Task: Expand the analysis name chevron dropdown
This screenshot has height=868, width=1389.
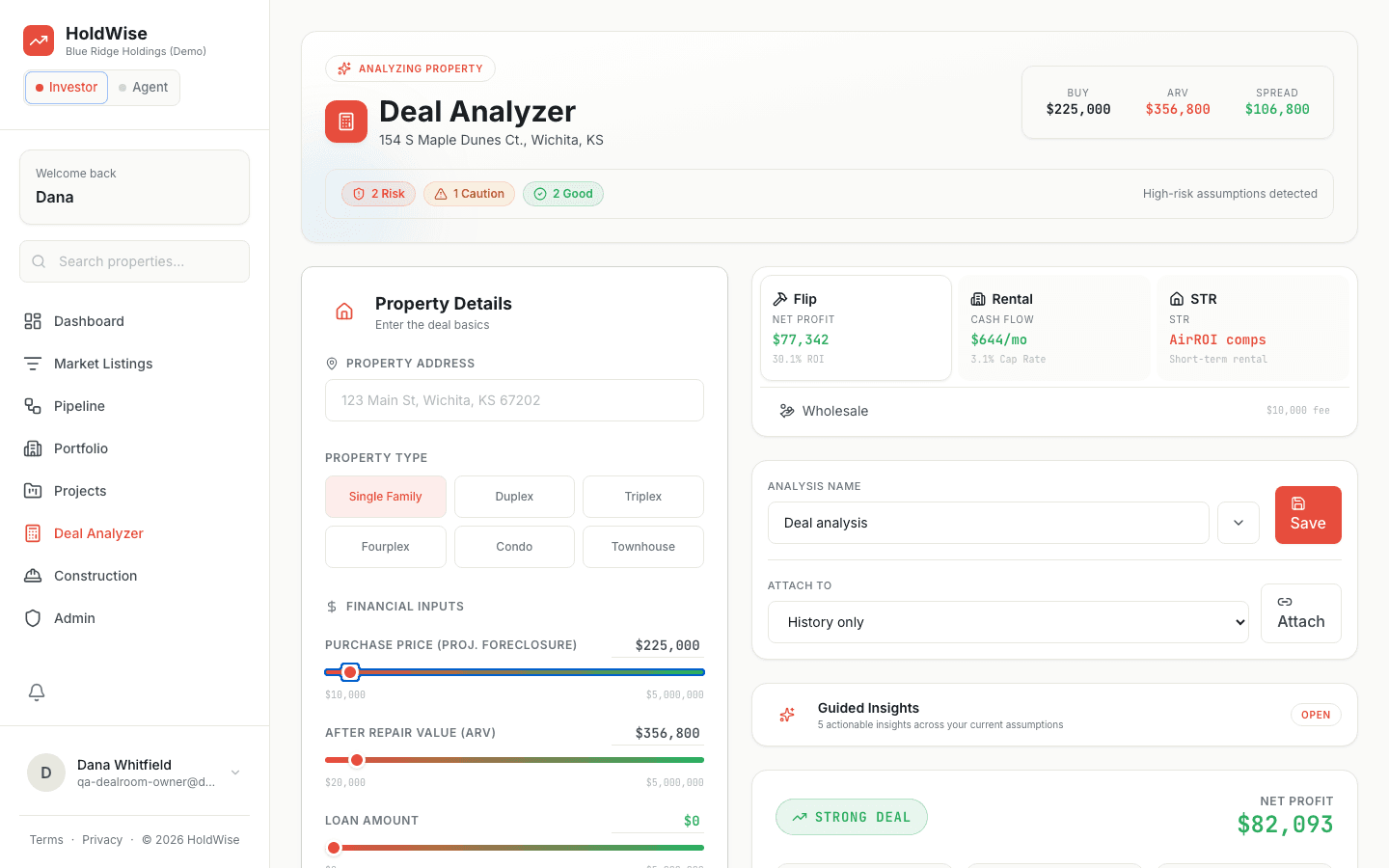Action: pyautogui.click(x=1239, y=523)
